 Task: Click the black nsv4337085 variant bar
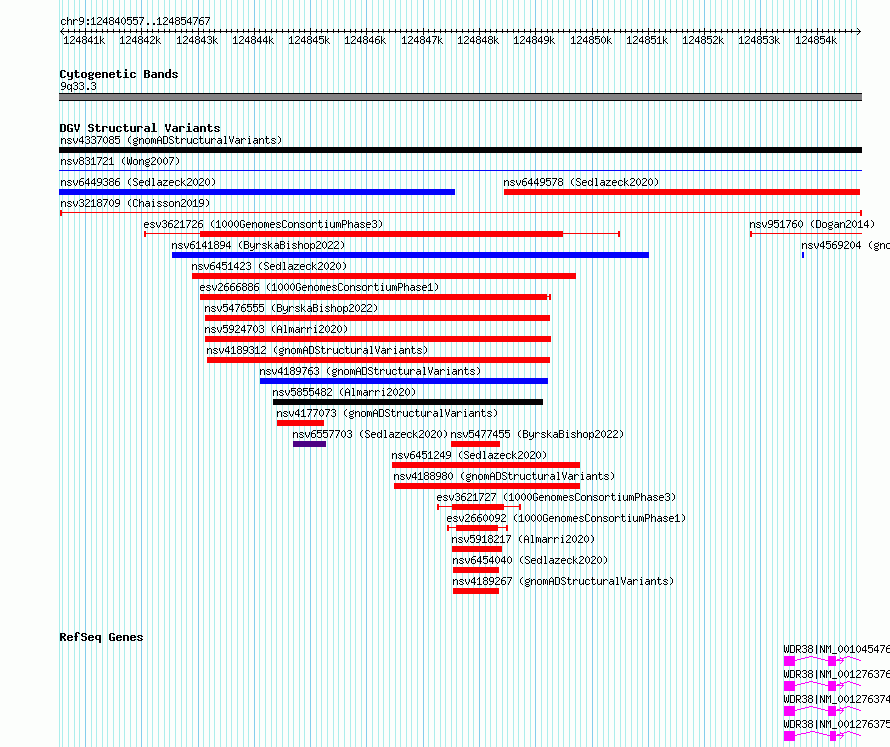460,150
